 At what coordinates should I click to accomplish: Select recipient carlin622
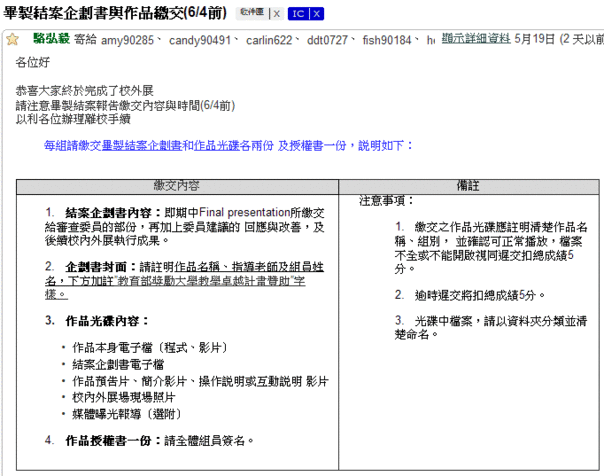pos(261,40)
